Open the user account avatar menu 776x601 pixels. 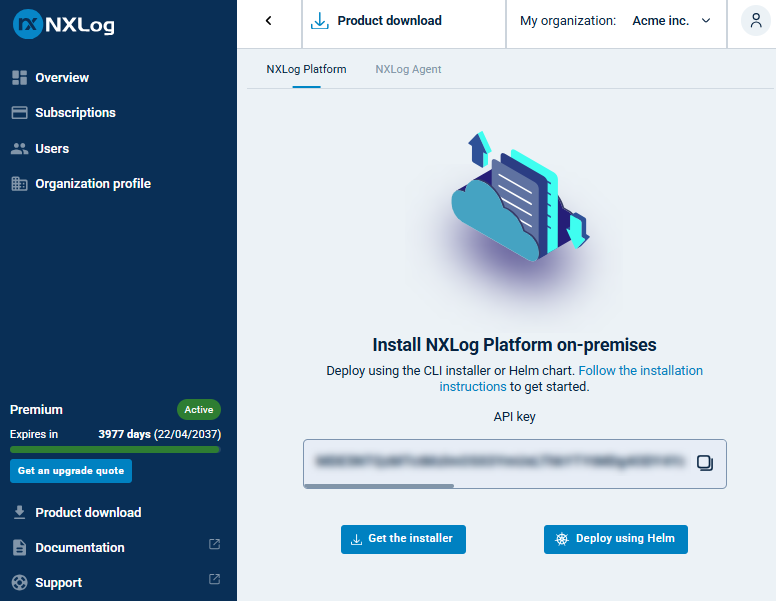click(756, 21)
